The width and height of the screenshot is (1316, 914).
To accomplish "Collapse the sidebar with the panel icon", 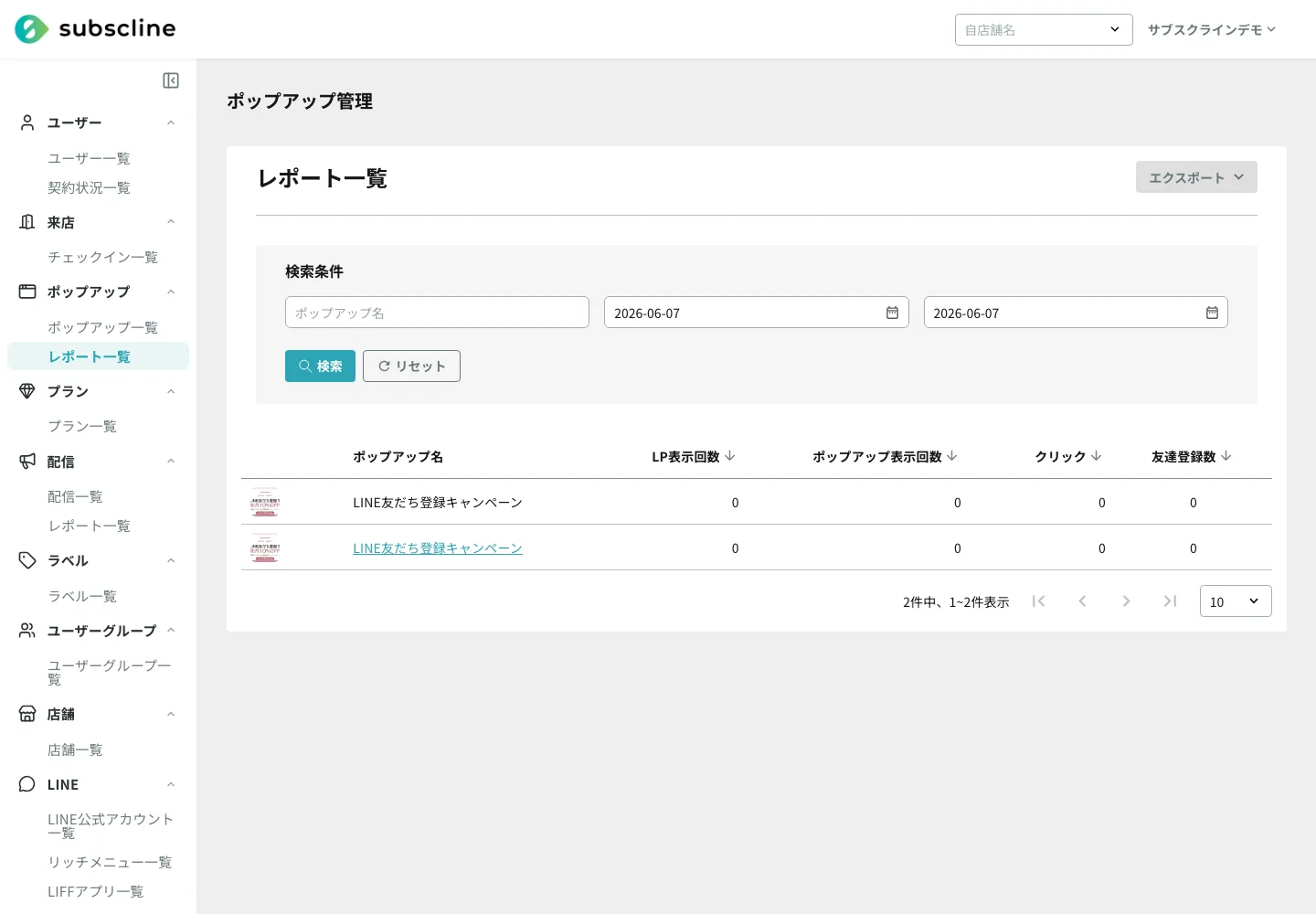I will click(x=171, y=80).
